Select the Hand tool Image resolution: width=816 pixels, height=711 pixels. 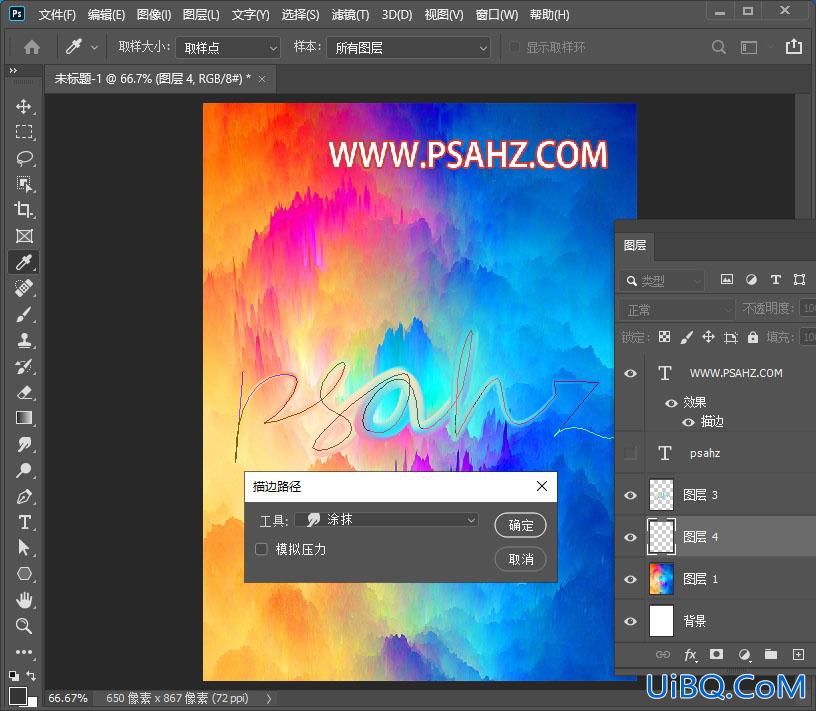click(23, 600)
